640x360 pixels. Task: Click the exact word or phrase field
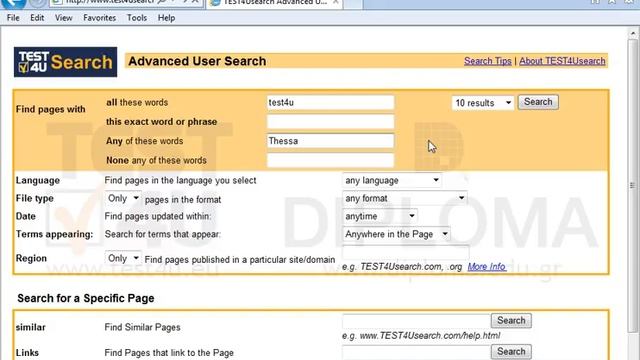point(330,122)
